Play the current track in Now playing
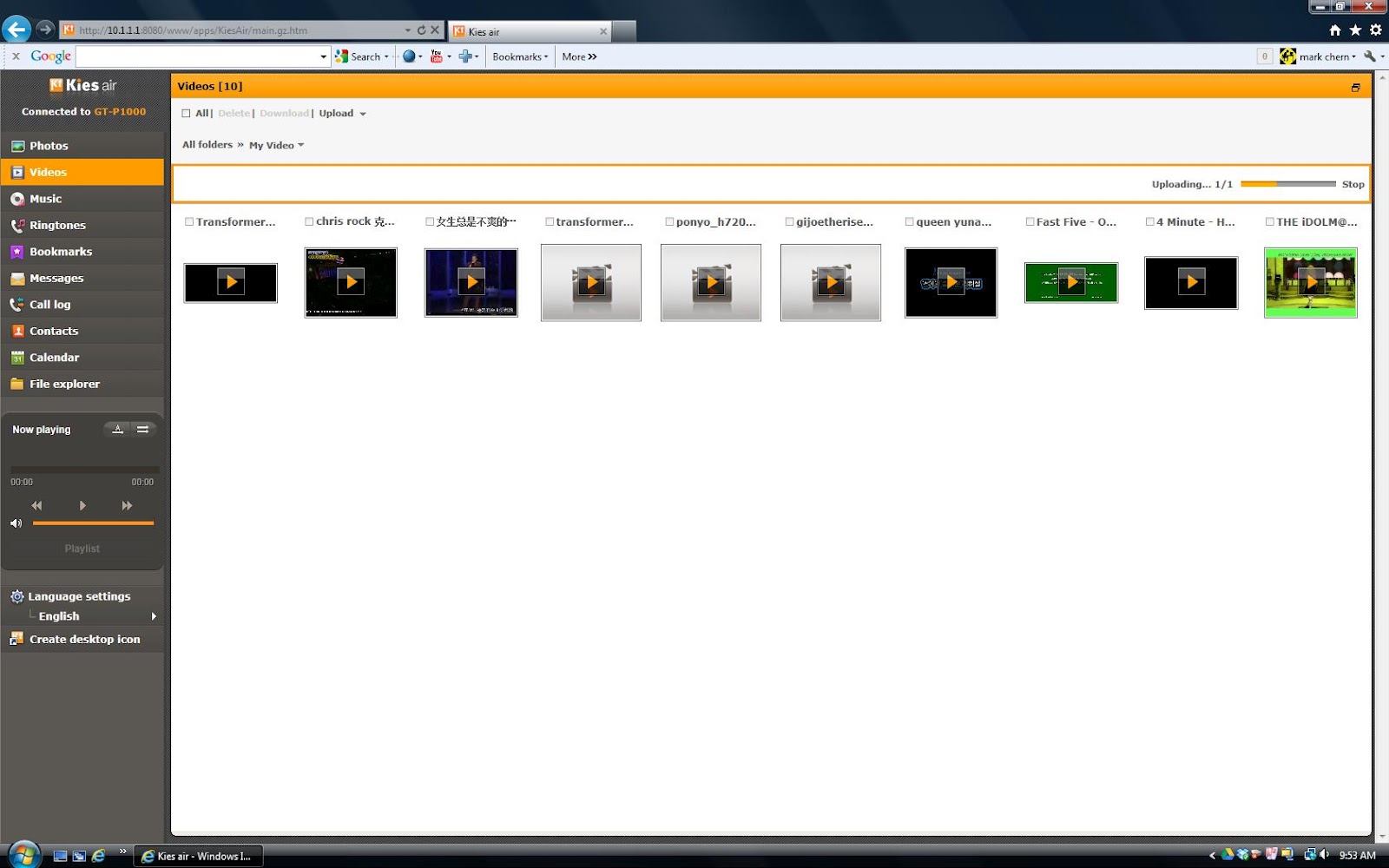The width and height of the screenshot is (1389, 868). (x=82, y=505)
